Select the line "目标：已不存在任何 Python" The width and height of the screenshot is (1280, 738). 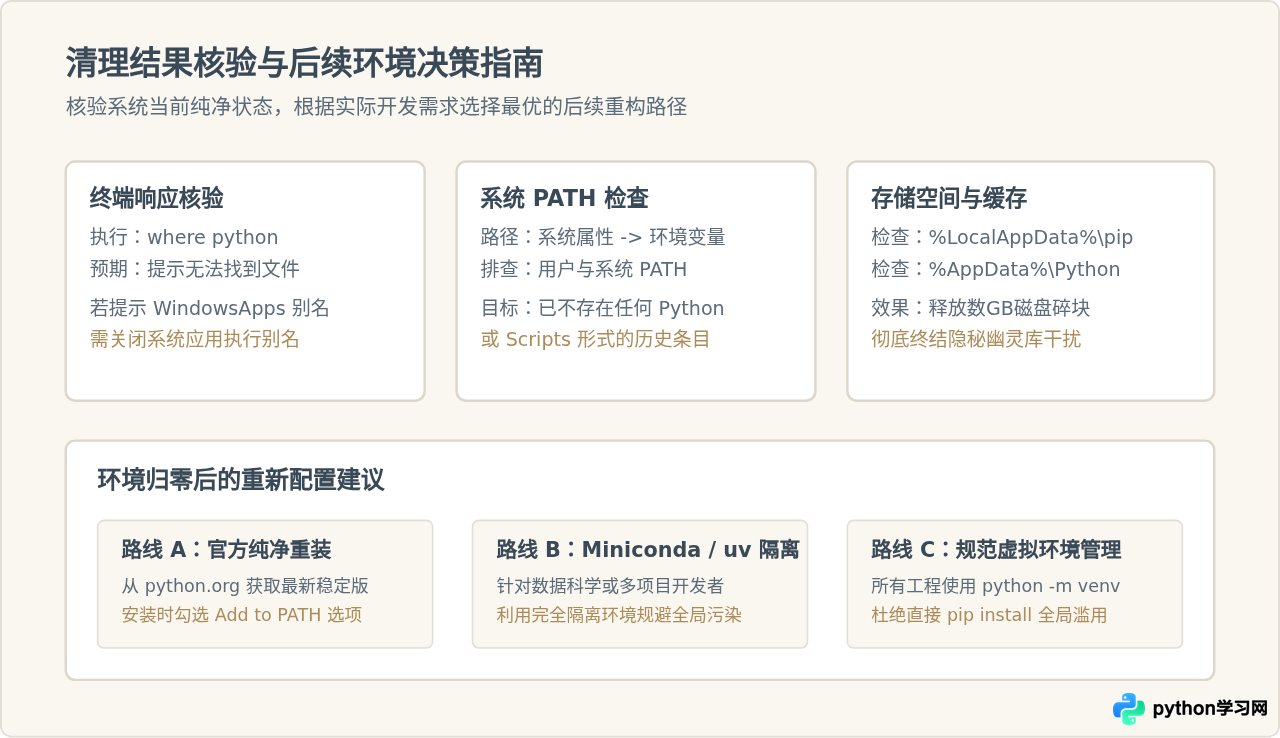click(x=603, y=308)
